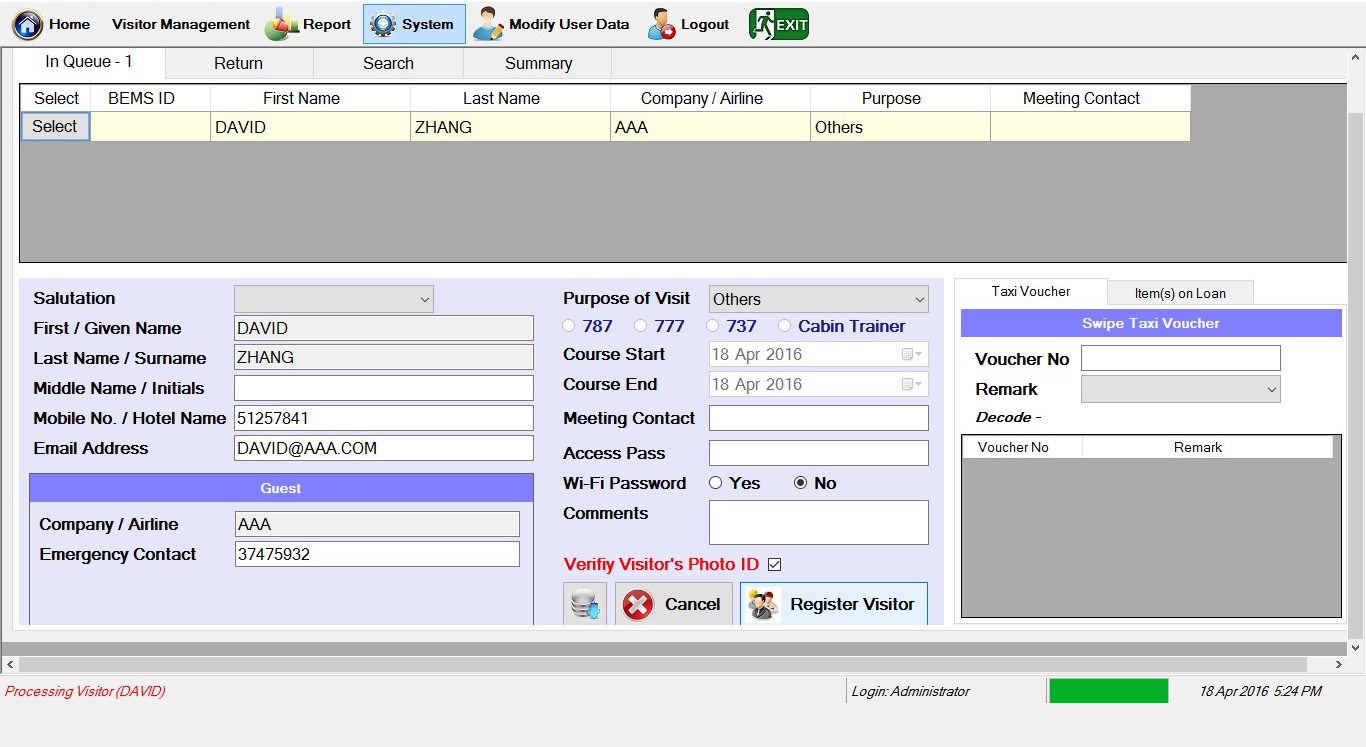This screenshot has width=1366, height=747.
Task: Switch to the Summary tab
Action: click(x=538, y=63)
